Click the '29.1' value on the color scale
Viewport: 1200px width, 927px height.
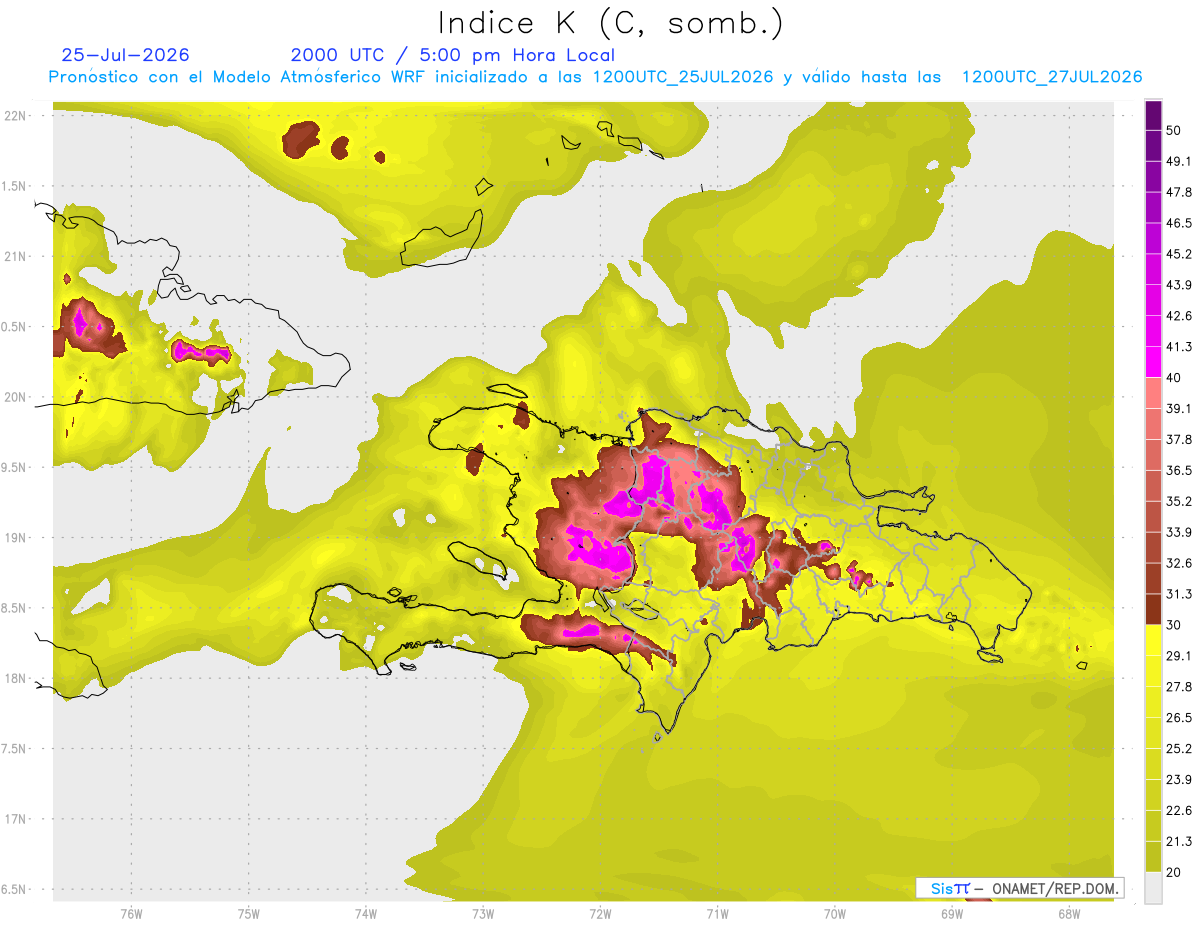[1179, 656]
